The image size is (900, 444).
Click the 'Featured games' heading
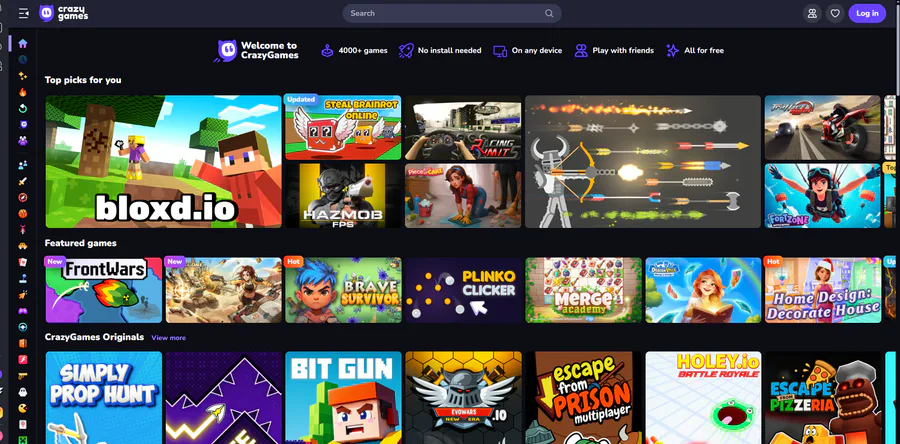point(81,243)
